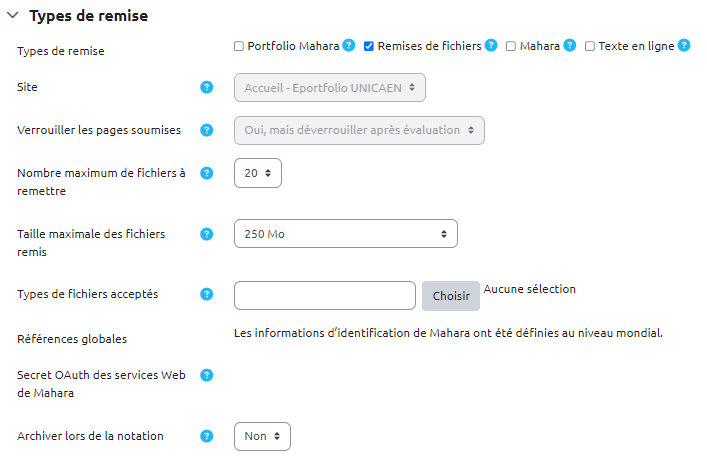Click help icon for Site setting
The height and width of the screenshot is (459, 707).
tap(207, 87)
